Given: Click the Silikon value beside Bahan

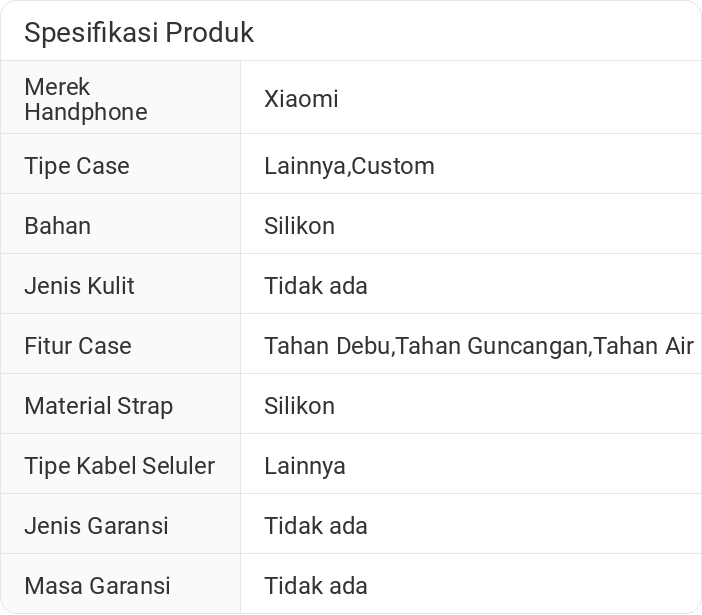Looking at the screenshot, I should [x=299, y=226].
